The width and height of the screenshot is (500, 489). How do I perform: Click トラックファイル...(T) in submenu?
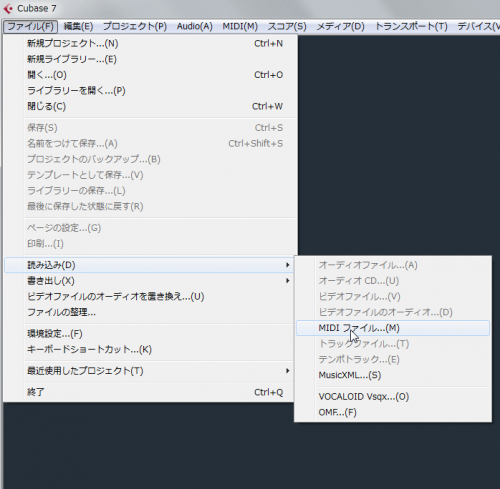pos(393,344)
